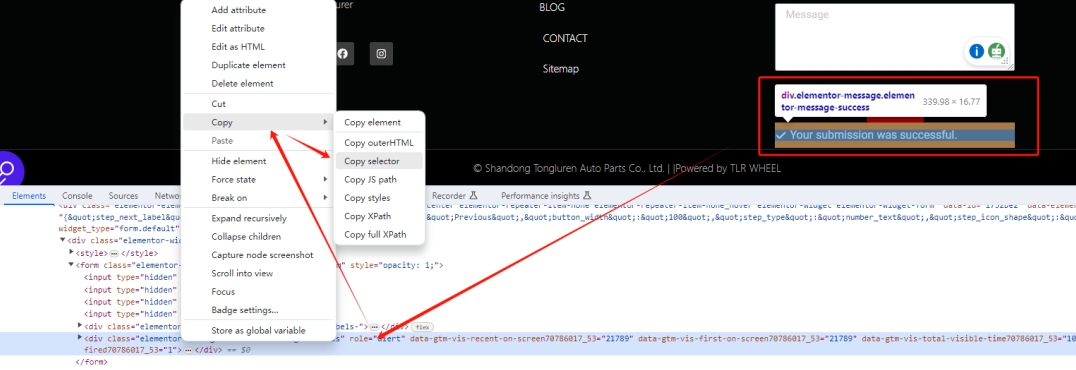
Task: Click the success checkmark before submission message
Action: pyautogui.click(x=780, y=135)
